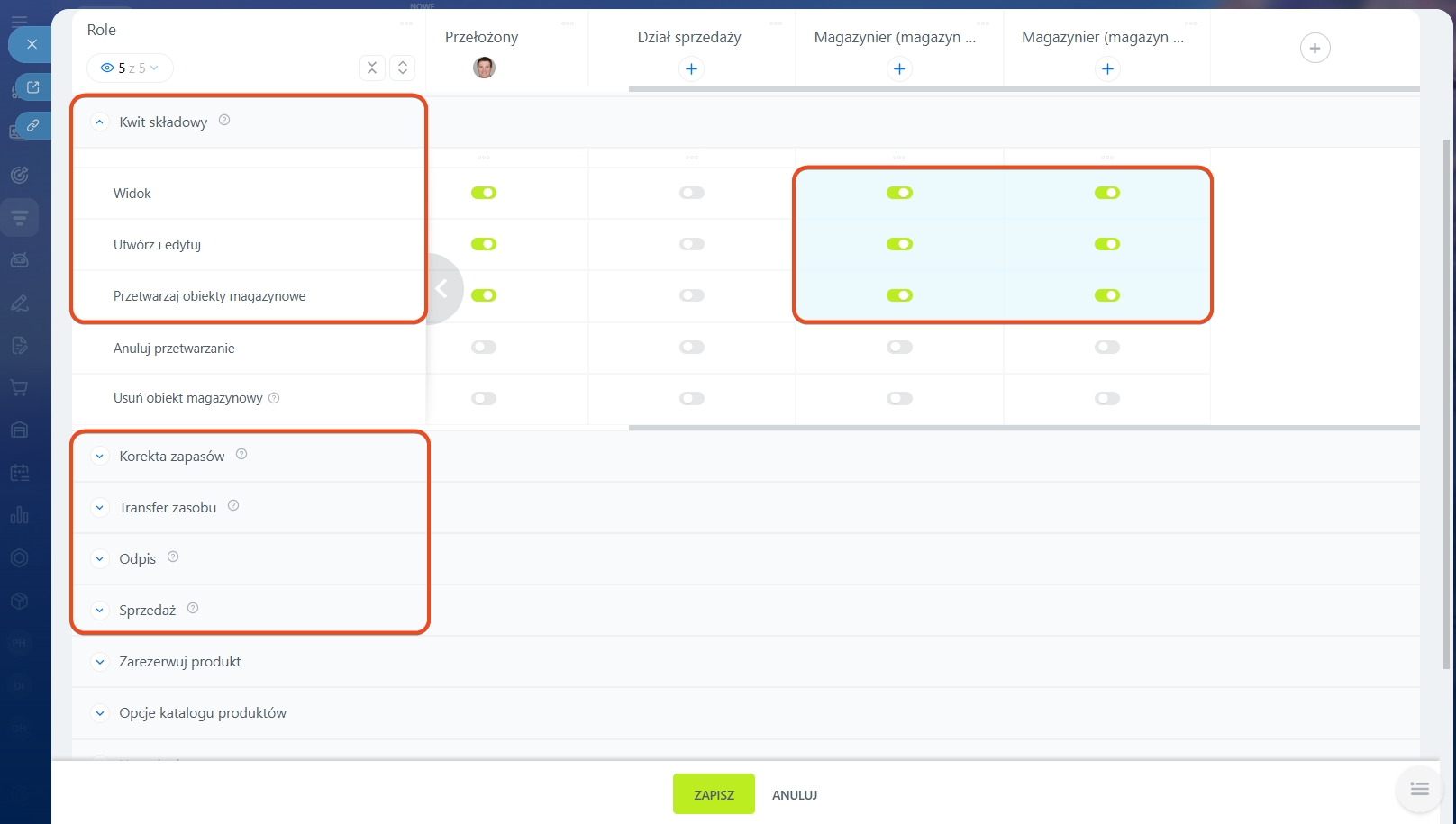The image size is (1456, 824).
Task: Close the roles slider panel
Action: [x=32, y=44]
